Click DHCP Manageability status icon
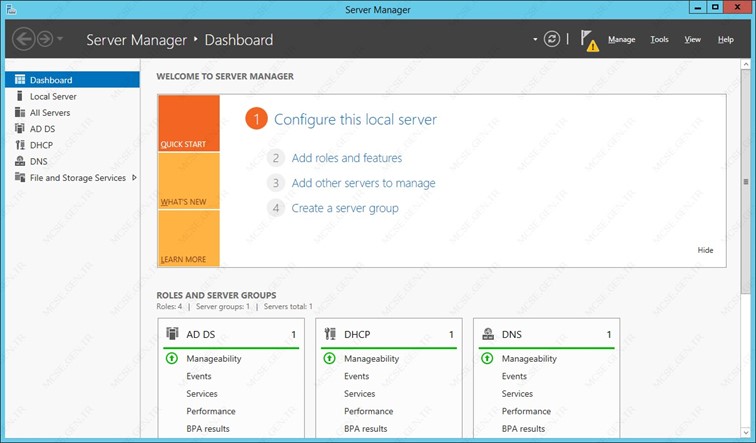 329,358
